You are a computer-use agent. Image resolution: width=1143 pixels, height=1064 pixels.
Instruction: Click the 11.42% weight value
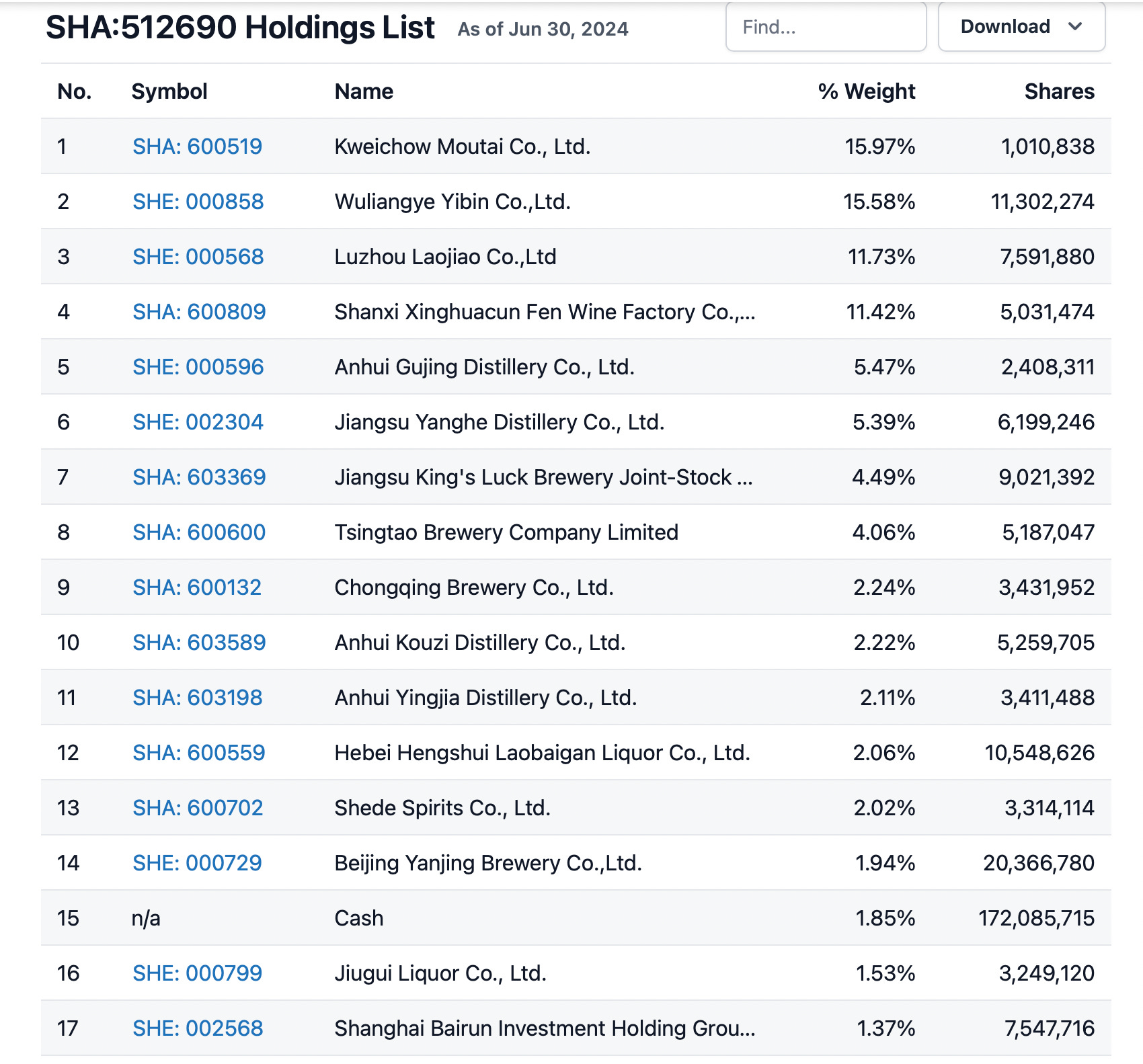(x=881, y=312)
